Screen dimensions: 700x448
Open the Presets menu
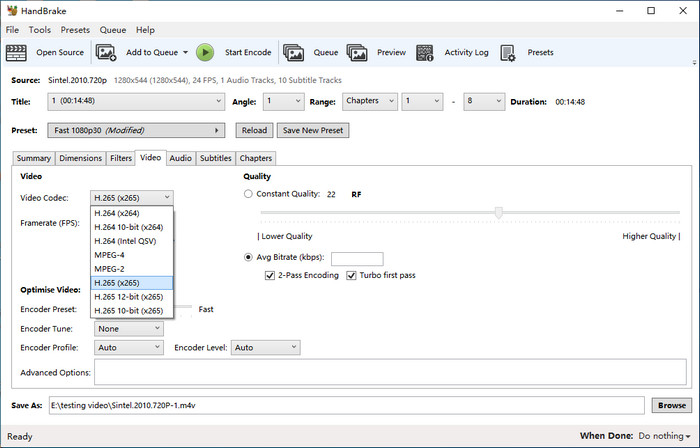[75, 30]
